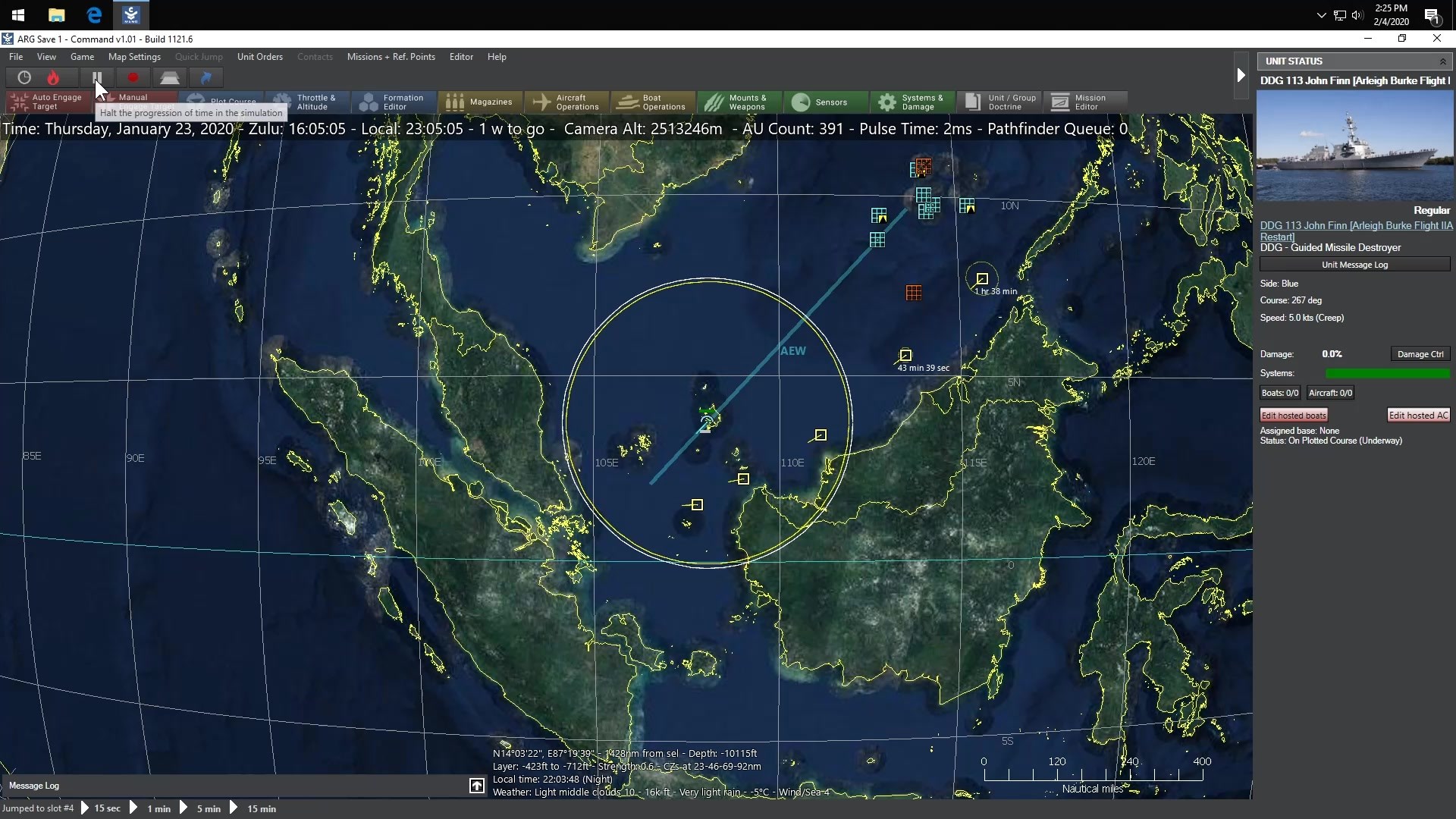The width and height of the screenshot is (1456, 819).
Task: Select the yellow square unit near 110E
Action: [821, 435]
